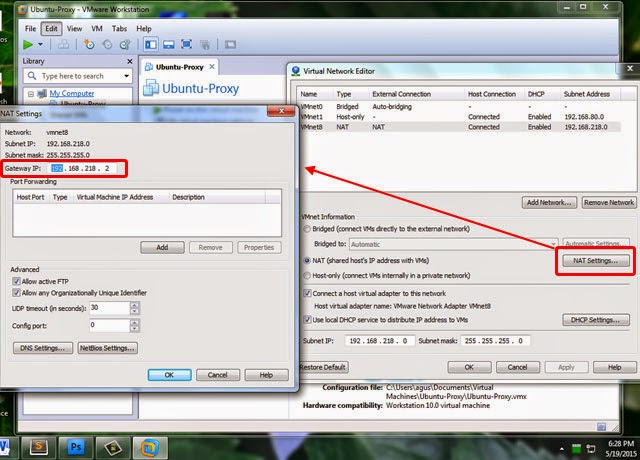Screen dimensions: 640x460
Task: Click the UDP timeout value field
Action: [109, 308]
